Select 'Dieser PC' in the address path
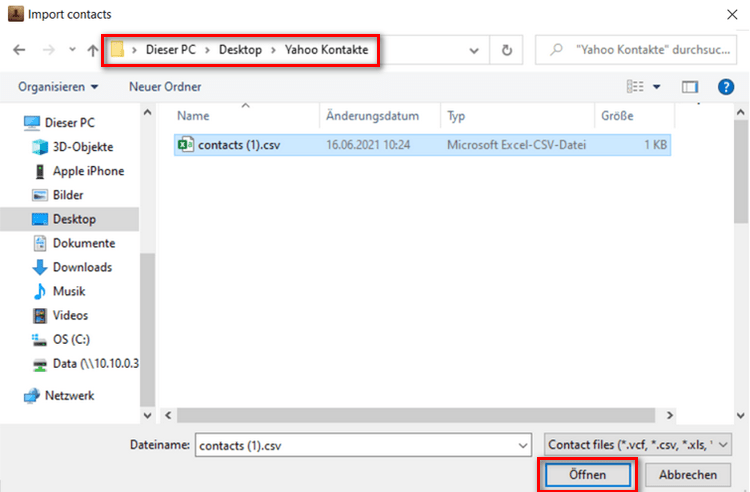 pos(171,50)
